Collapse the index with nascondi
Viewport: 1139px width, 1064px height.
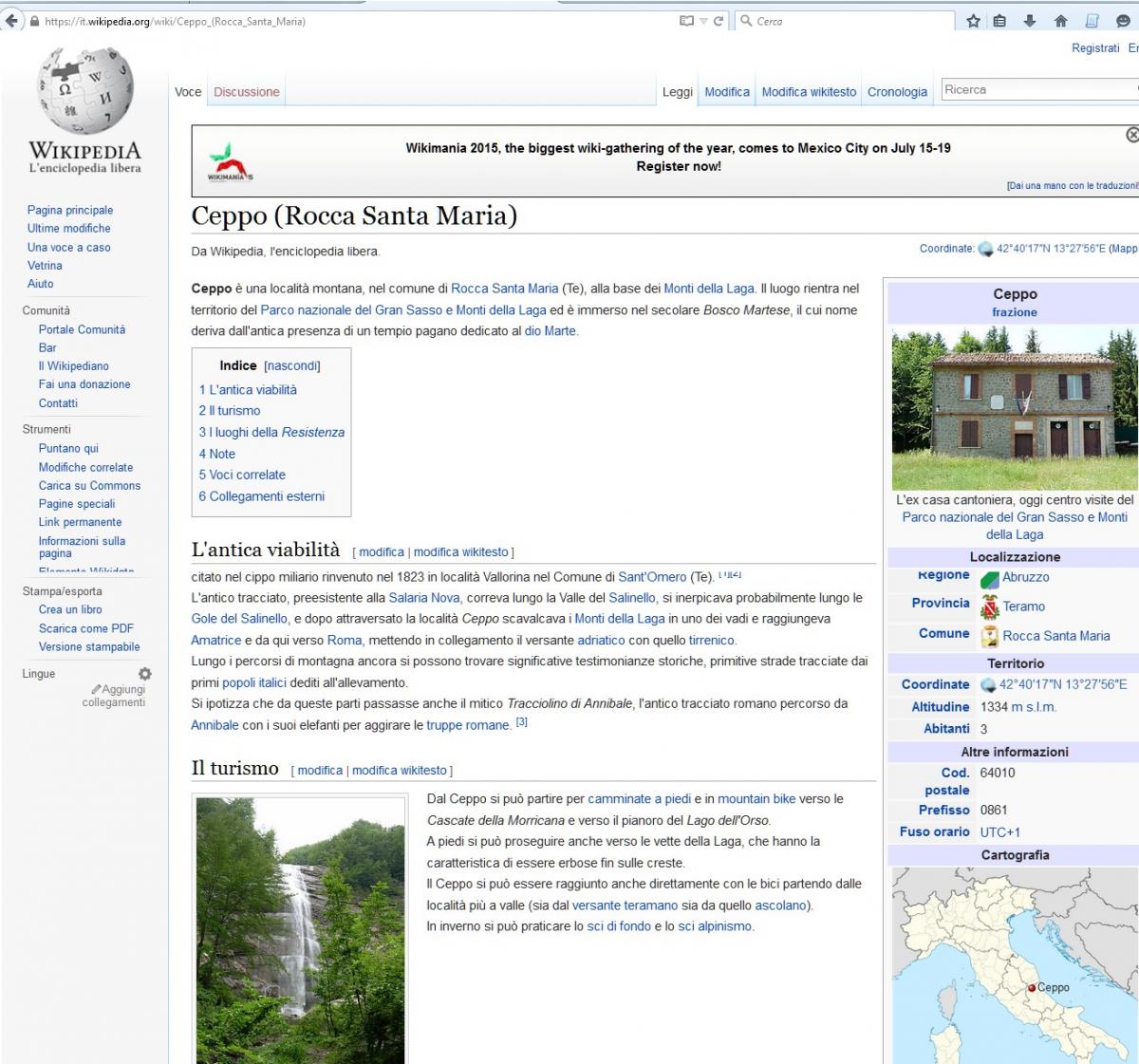292,365
